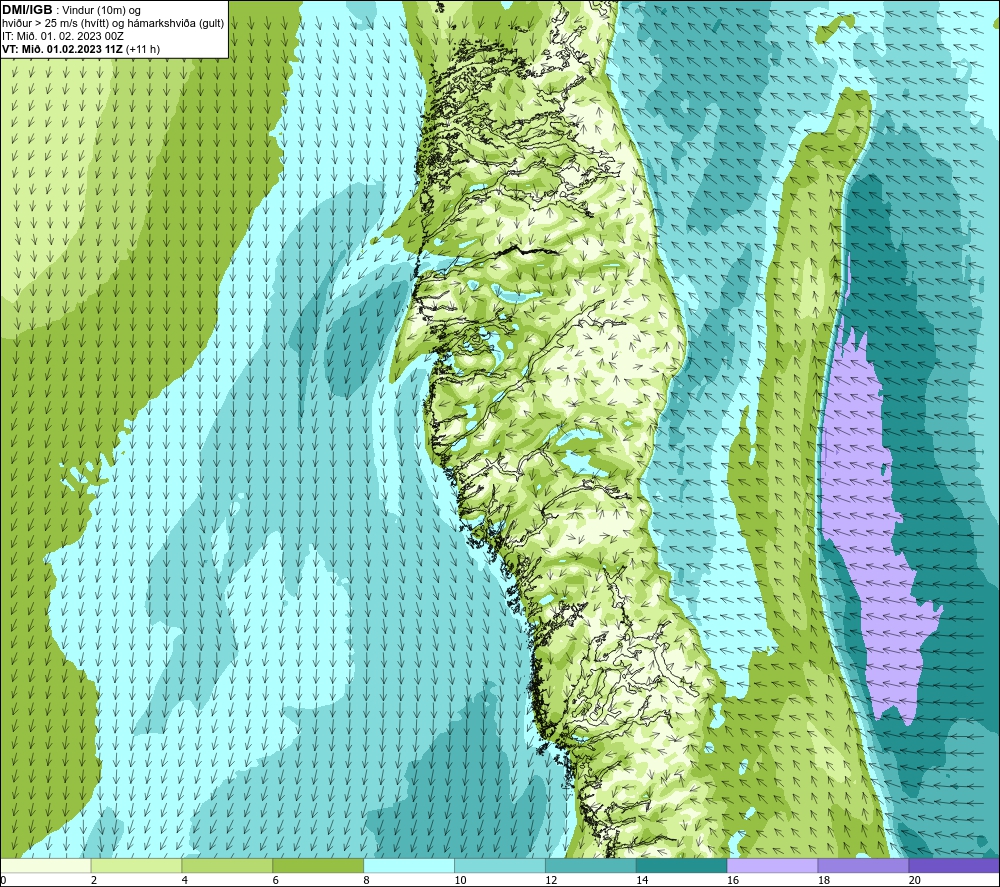Click the legend value label '4'

tap(185, 880)
